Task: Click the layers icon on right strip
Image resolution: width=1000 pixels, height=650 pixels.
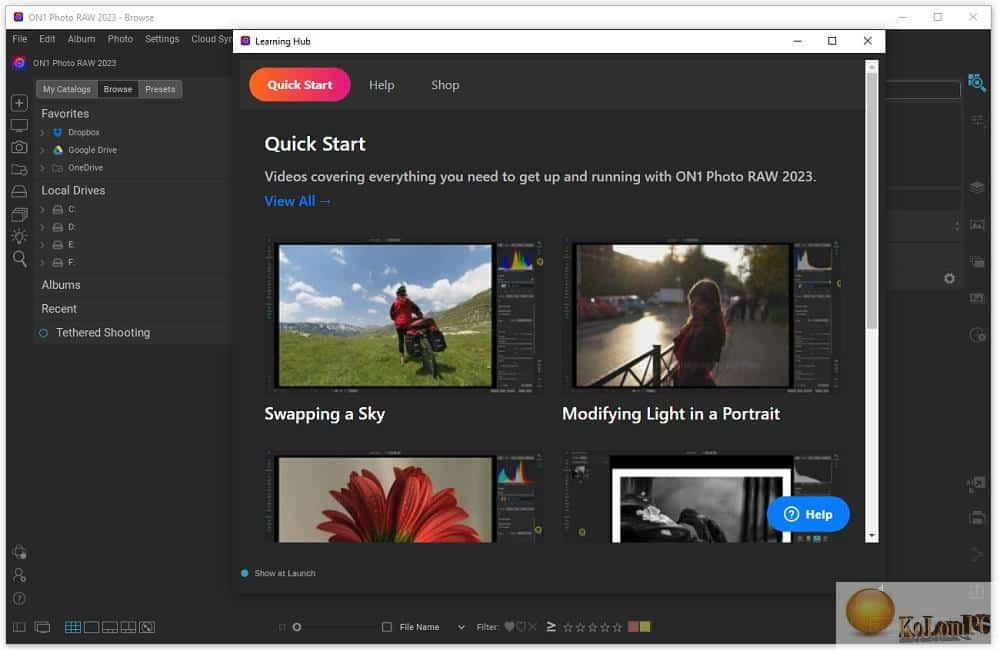Action: pos(976,187)
